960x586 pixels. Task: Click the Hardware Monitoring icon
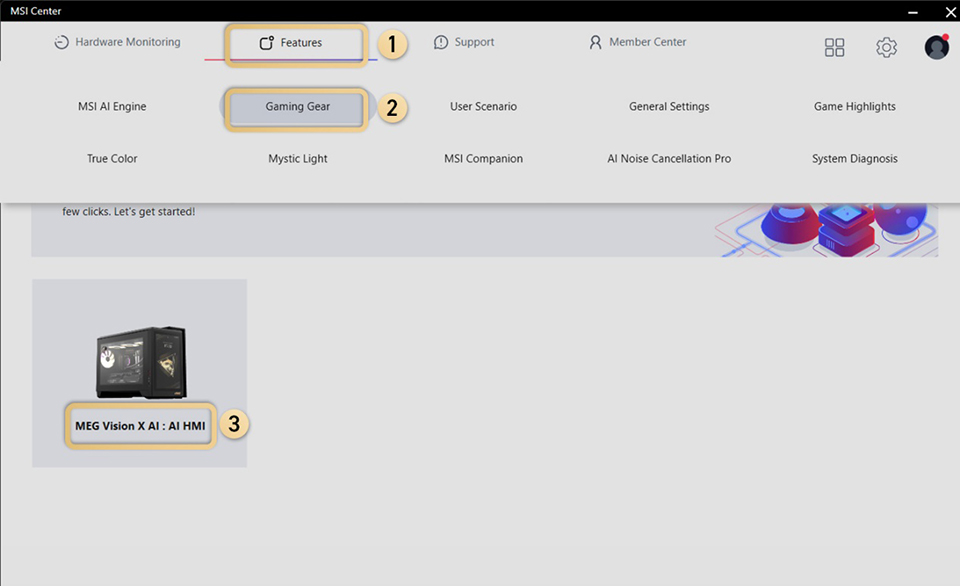61,42
